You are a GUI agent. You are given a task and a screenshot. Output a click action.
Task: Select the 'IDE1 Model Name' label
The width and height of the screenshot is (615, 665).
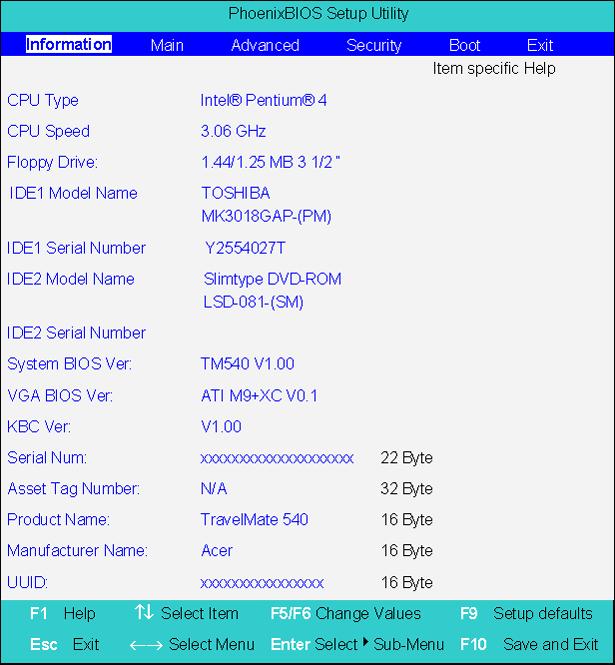point(73,193)
